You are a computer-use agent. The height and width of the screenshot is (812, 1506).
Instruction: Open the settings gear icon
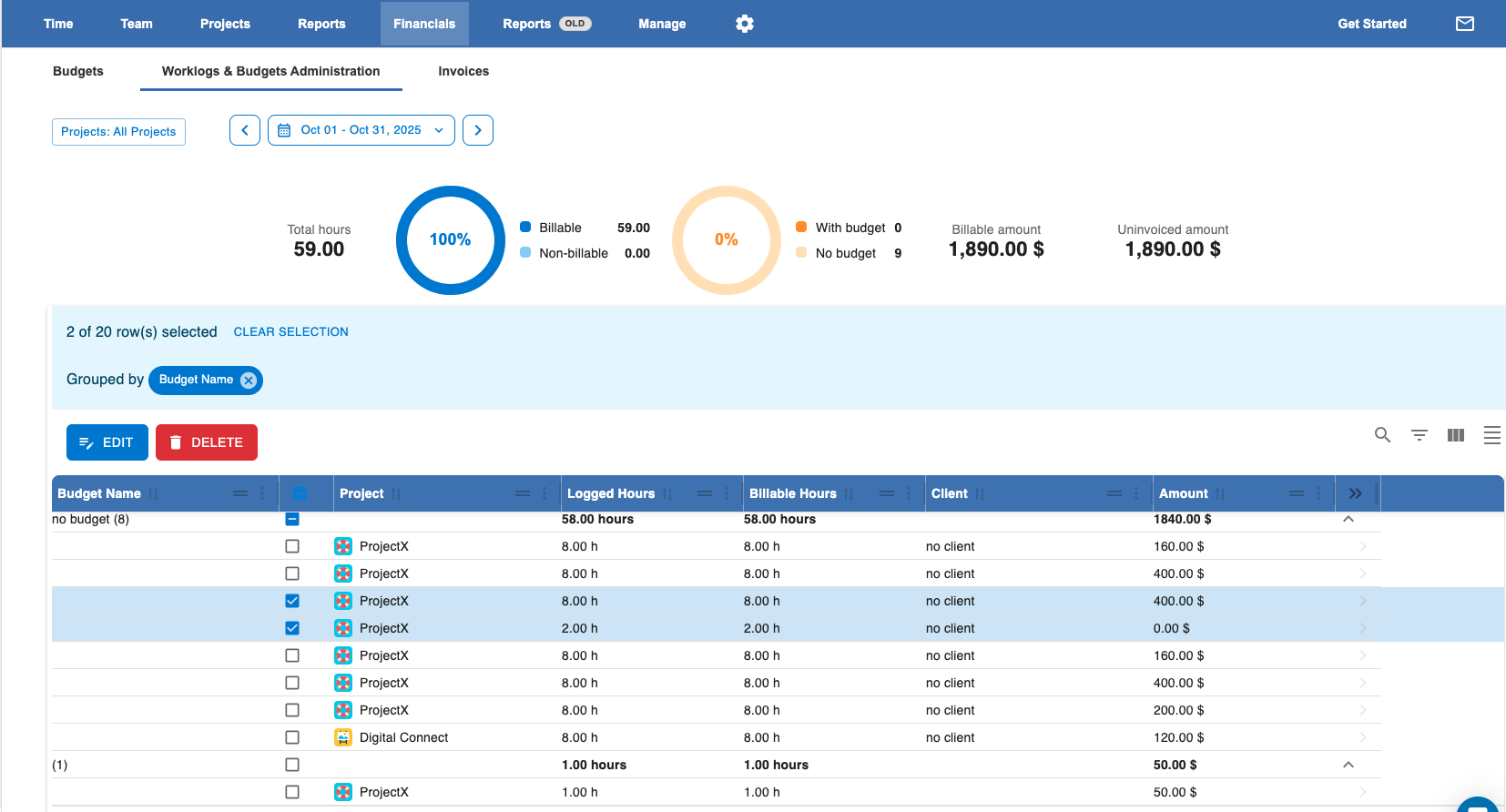click(x=745, y=24)
